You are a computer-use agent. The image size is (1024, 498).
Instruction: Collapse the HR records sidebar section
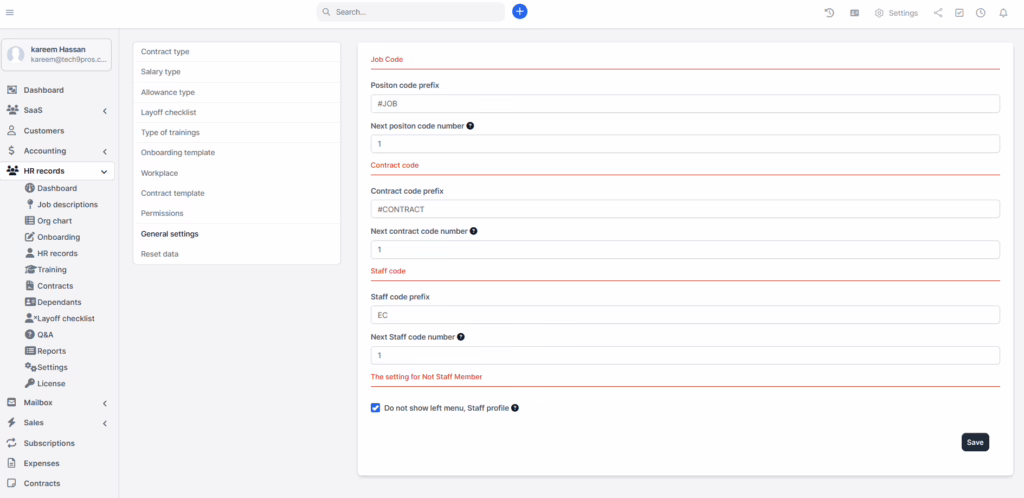(x=104, y=171)
